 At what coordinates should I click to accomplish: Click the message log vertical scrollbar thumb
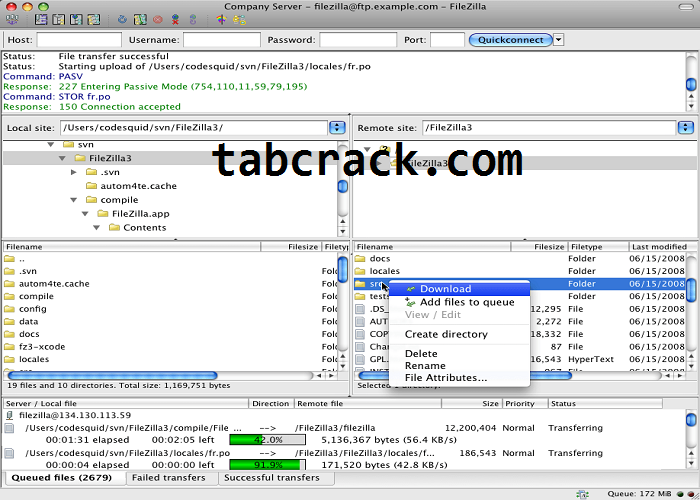coord(691,84)
